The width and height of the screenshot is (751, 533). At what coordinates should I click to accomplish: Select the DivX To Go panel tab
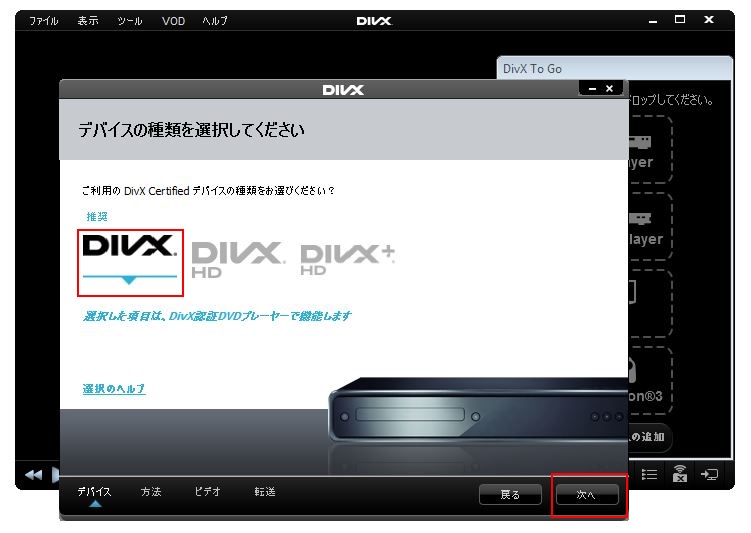click(614, 68)
